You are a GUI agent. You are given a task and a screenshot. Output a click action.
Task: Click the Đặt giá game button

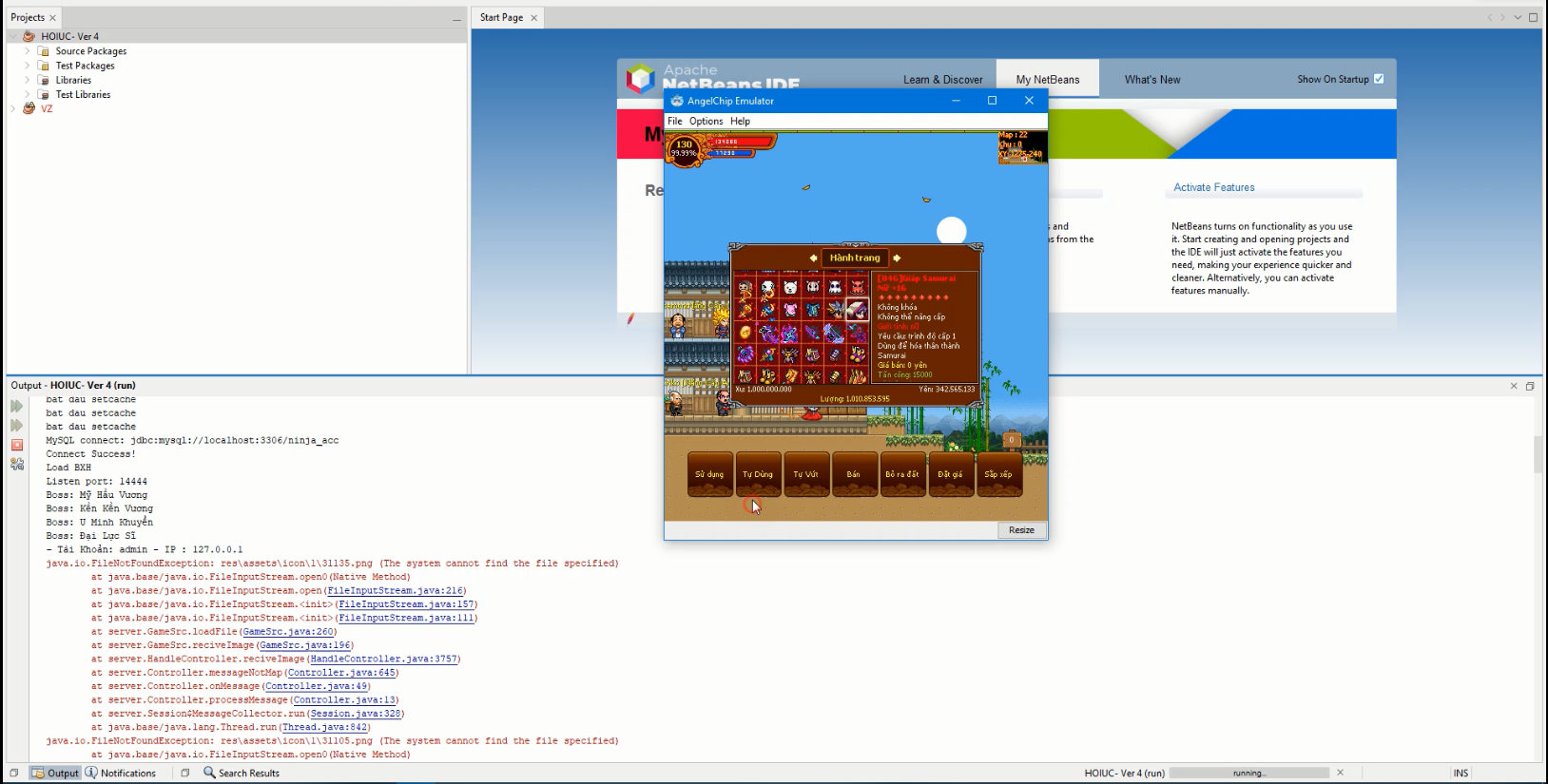pyautogui.click(x=951, y=474)
